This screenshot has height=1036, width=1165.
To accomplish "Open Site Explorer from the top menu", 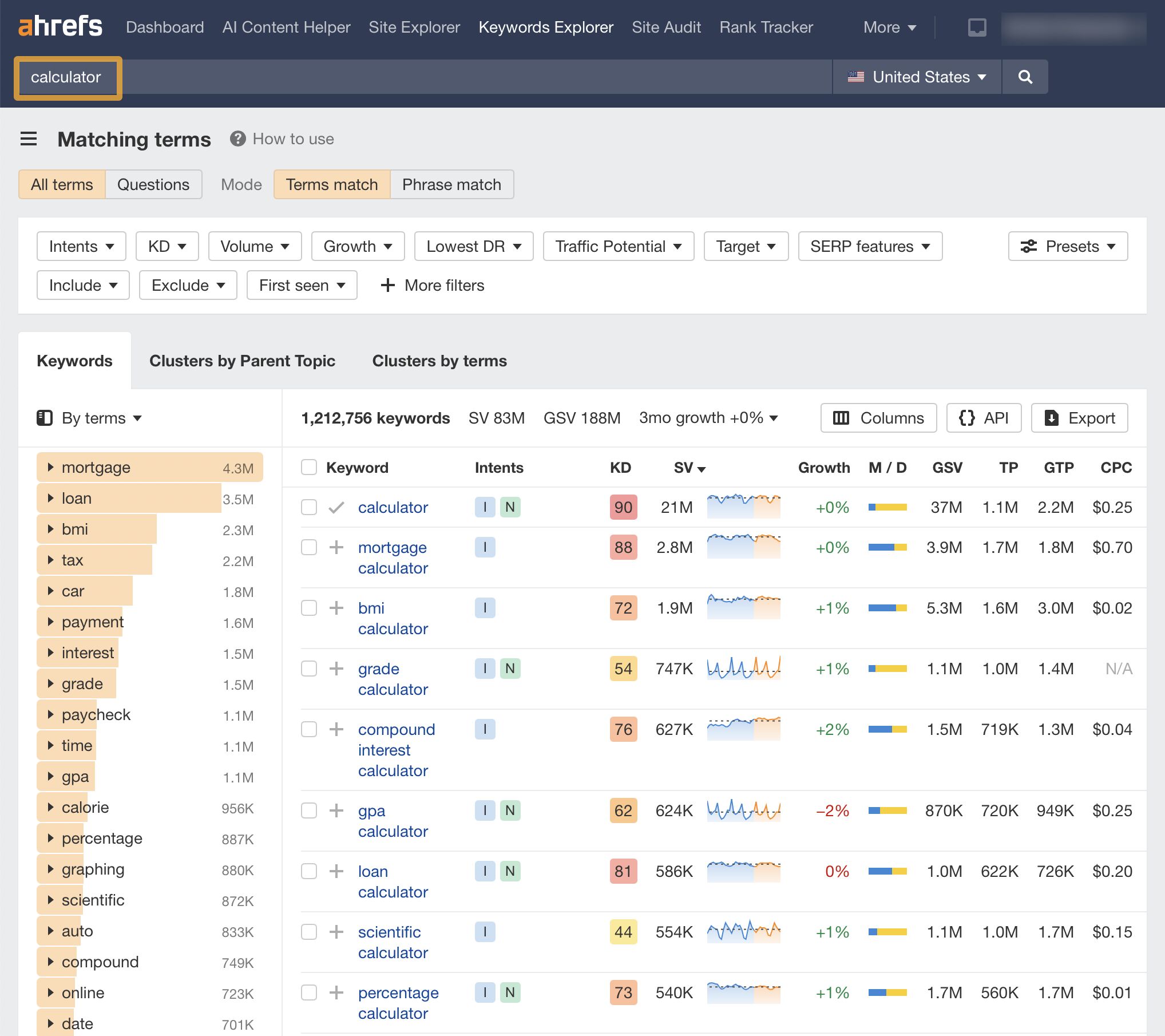I will pos(414,27).
